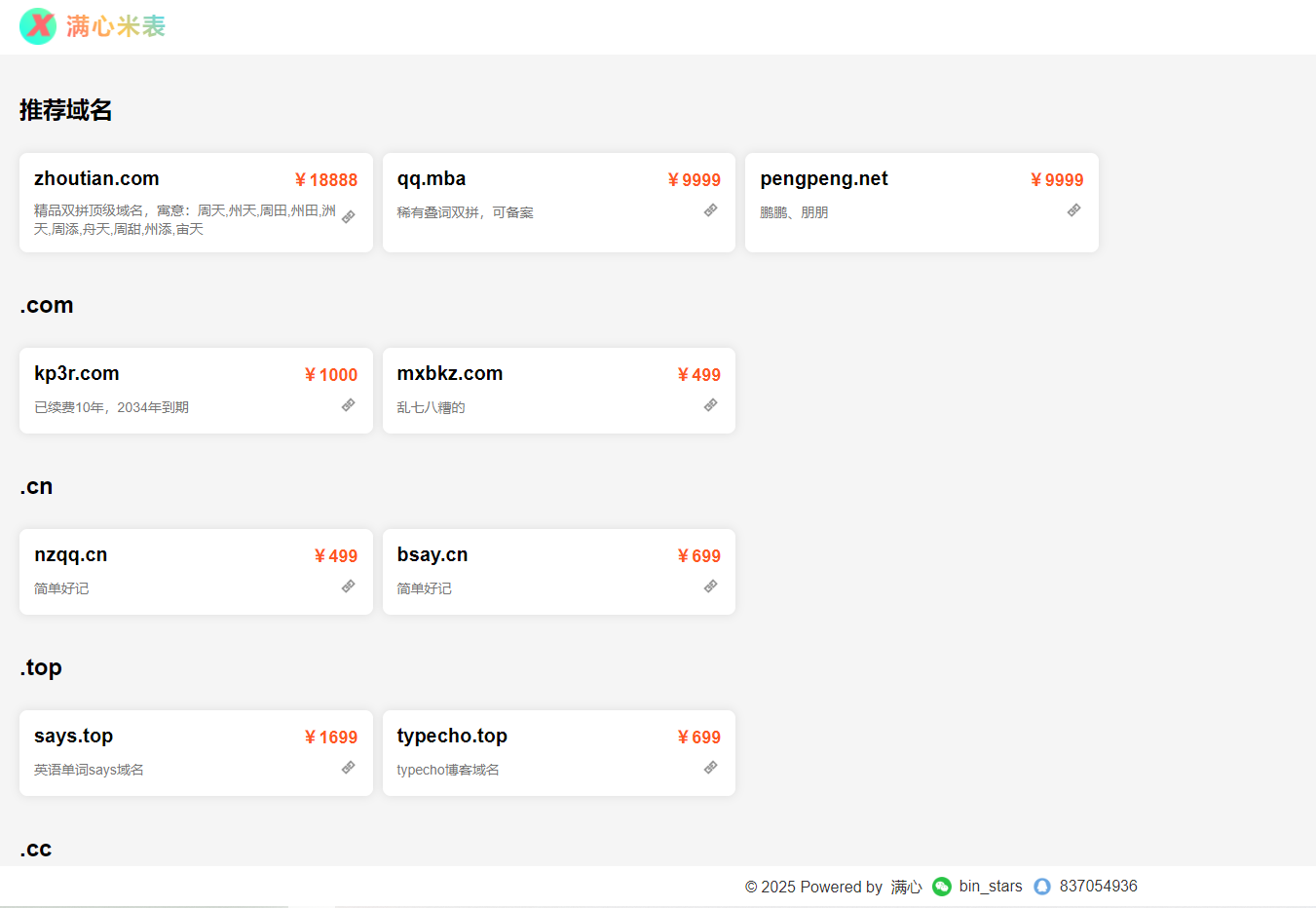Open link icon on mxbkz.com card
This screenshot has height=908, width=1316.
point(711,405)
